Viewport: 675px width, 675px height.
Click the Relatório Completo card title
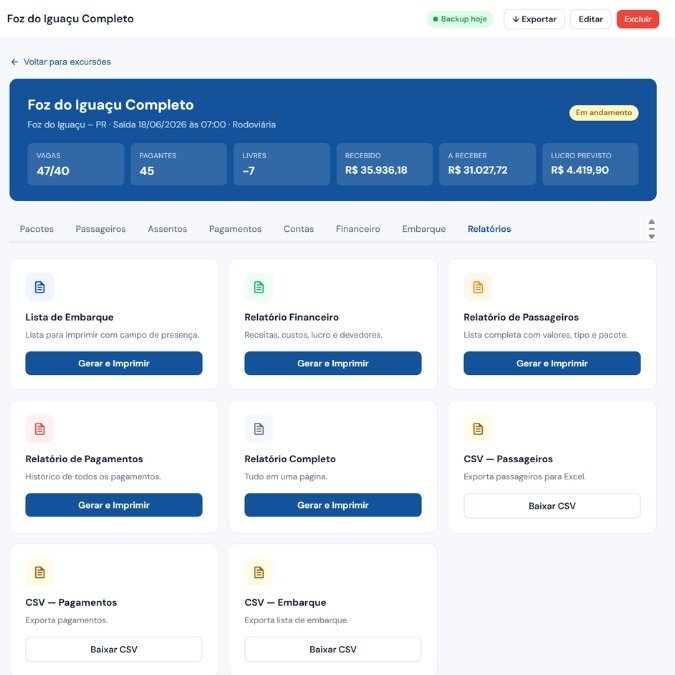pos(290,459)
